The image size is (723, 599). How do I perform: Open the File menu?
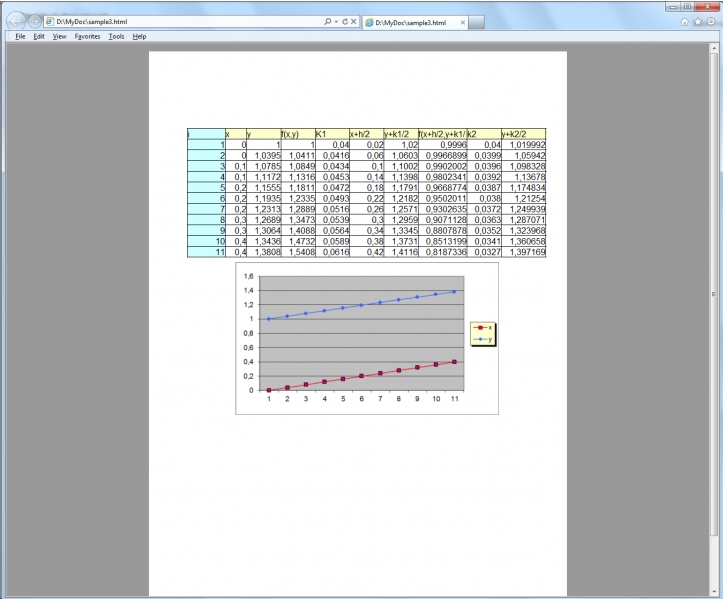click(20, 36)
